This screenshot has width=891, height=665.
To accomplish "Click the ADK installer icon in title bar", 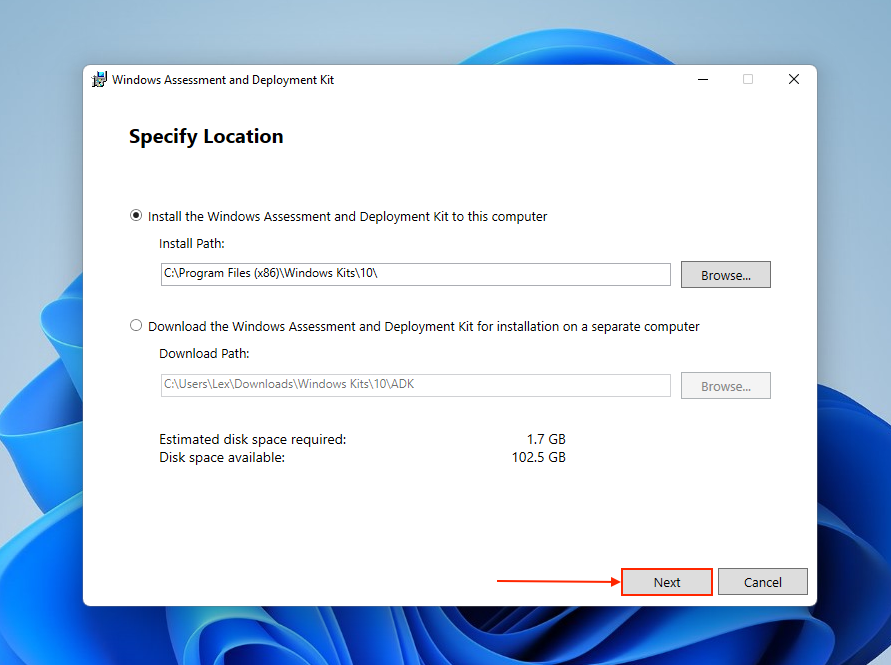I will pyautogui.click(x=99, y=79).
